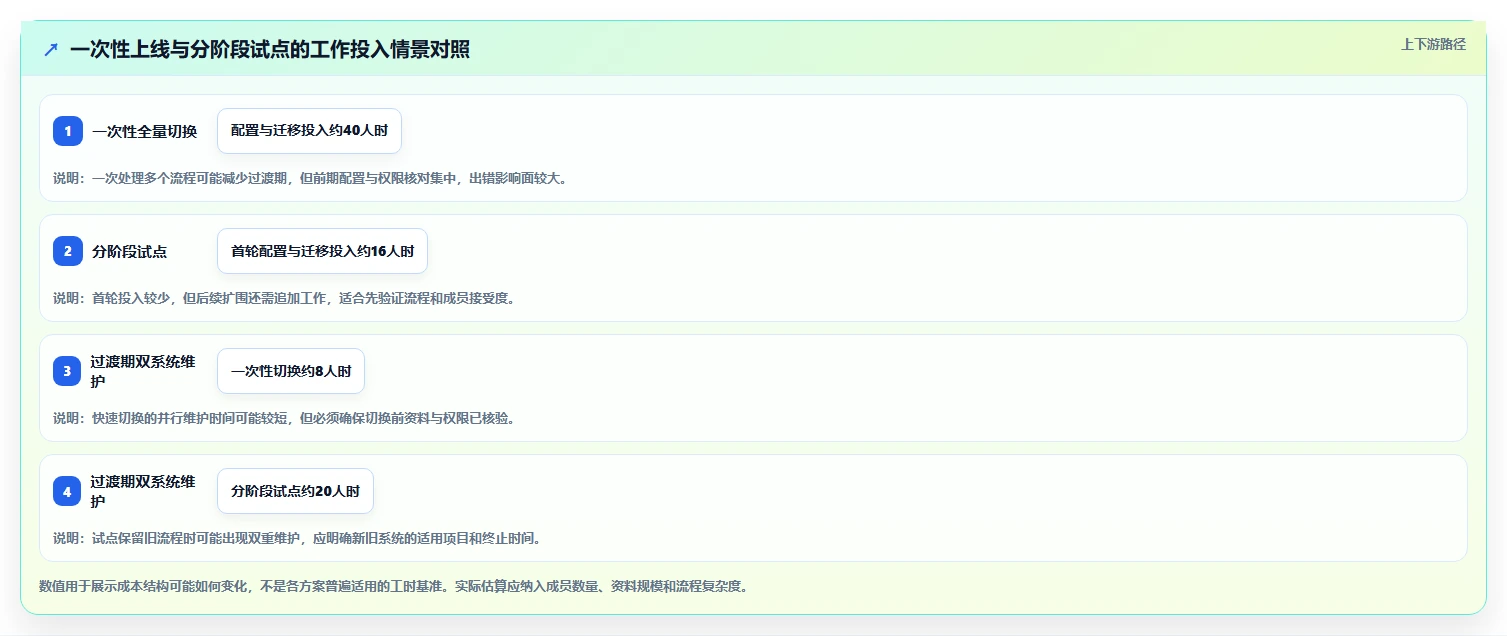Click the number 2 badge for 分阶段试点
1507x636 pixels.
68,251
